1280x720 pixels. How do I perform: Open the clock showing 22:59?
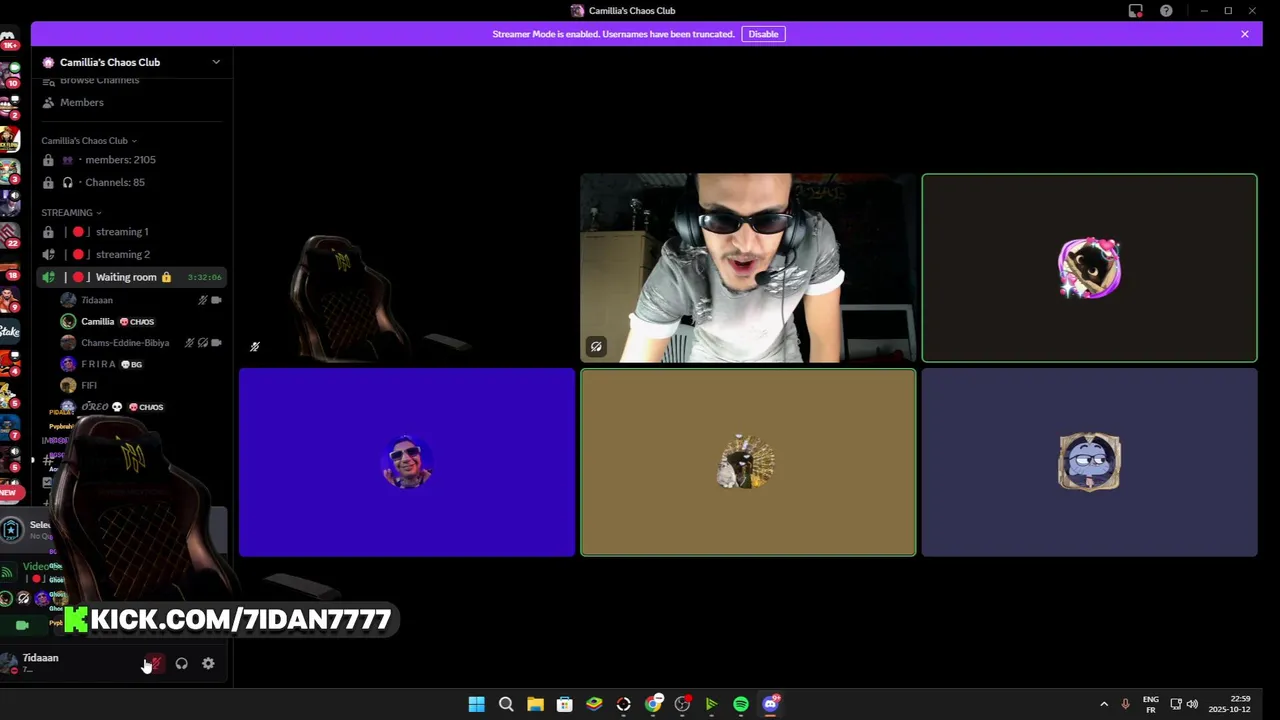(x=1229, y=704)
